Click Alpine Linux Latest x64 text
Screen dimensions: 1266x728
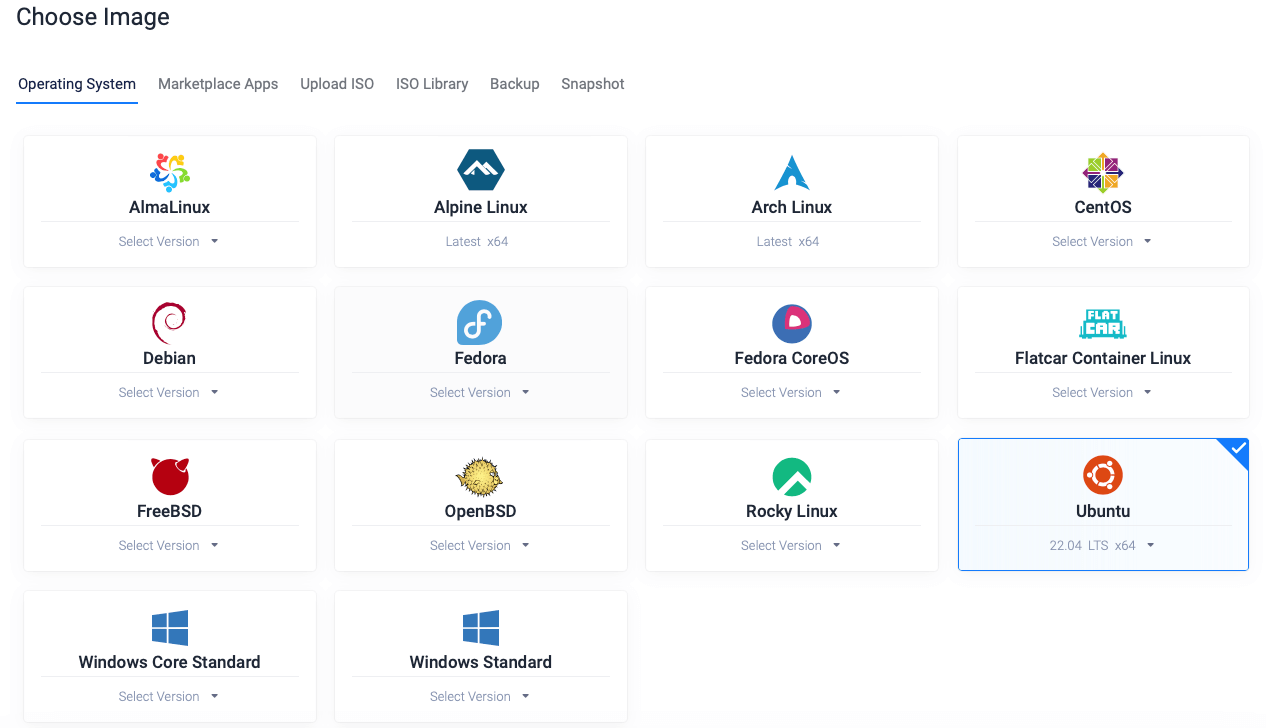477,241
